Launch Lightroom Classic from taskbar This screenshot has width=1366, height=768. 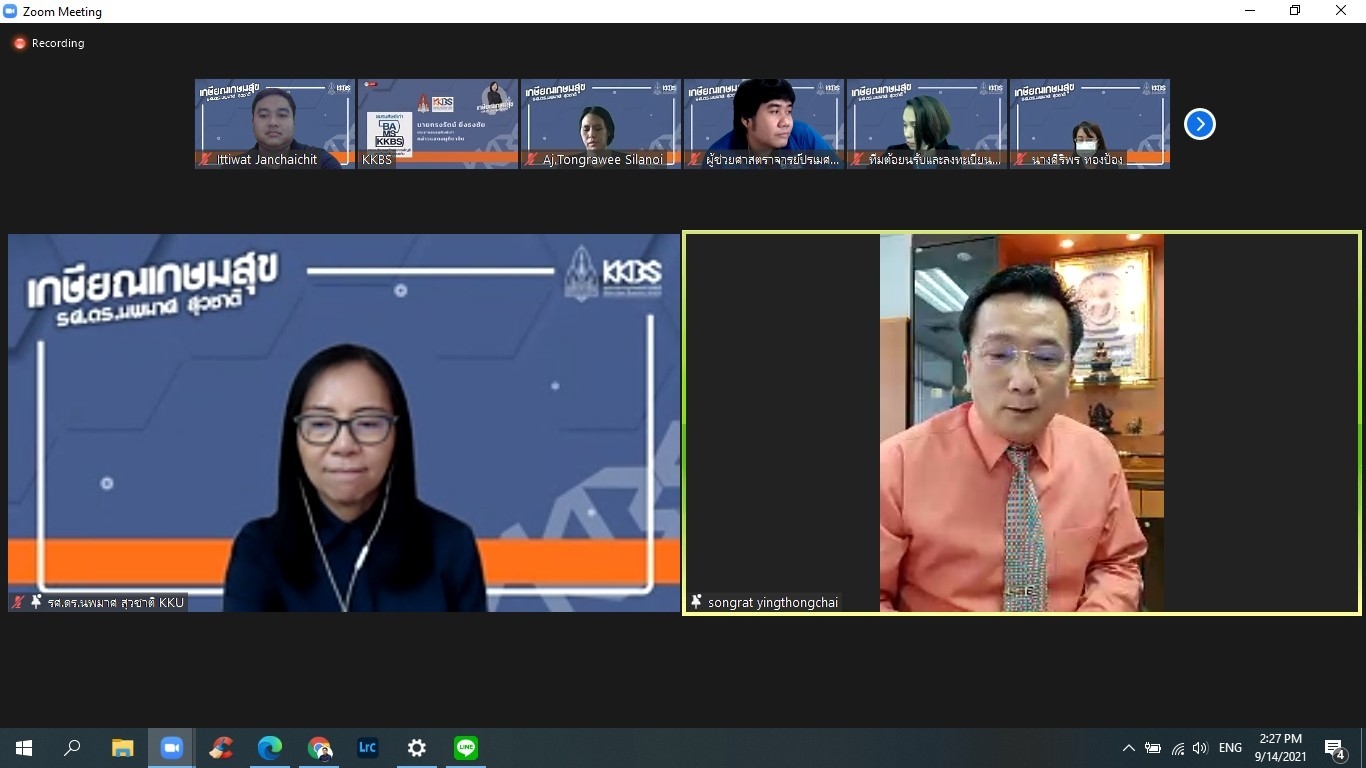pos(368,748)
